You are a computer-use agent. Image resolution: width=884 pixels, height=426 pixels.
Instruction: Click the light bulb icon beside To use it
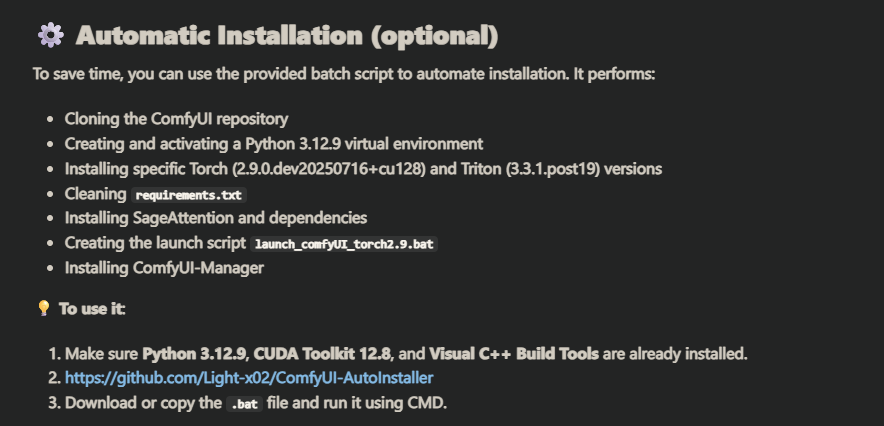[43, 308]
